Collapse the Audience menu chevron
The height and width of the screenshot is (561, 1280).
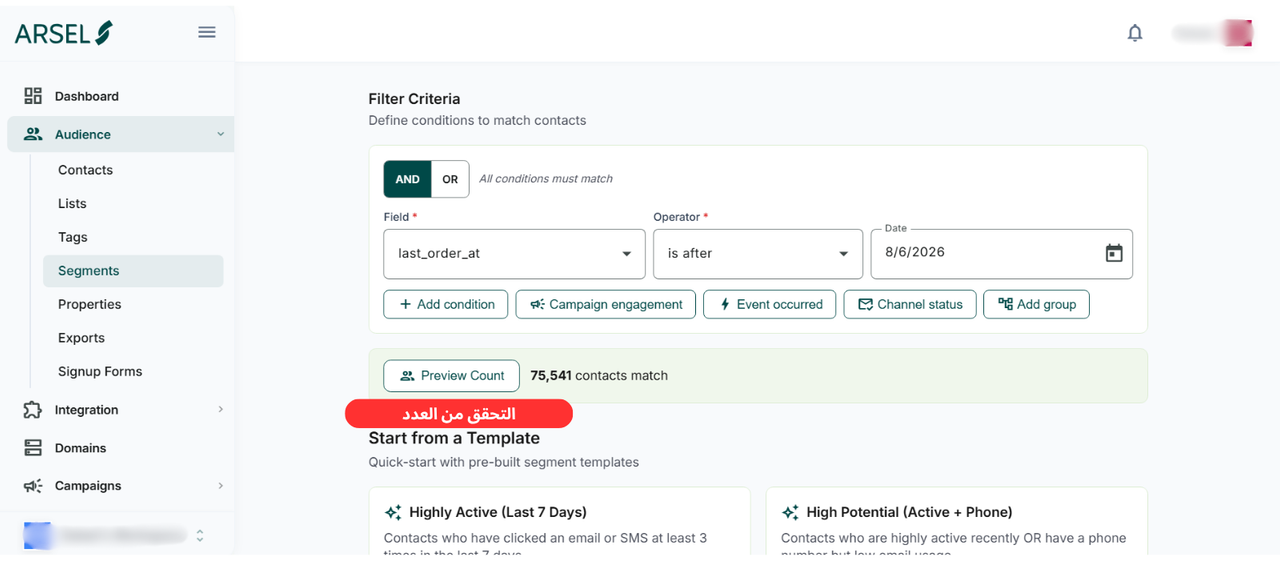(220, 134)
